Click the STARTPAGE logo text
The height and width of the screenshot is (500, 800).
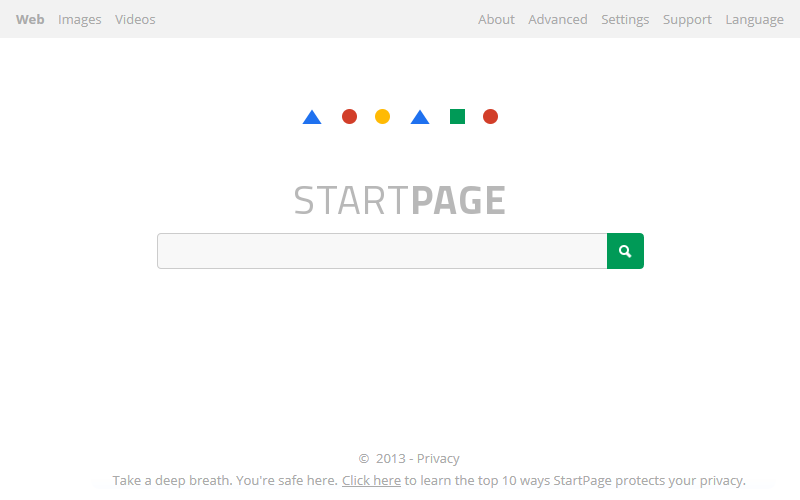399,201
